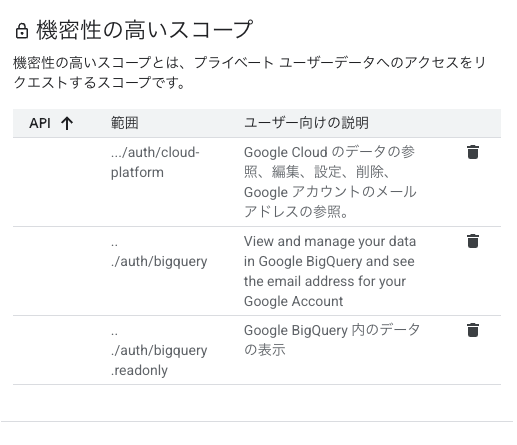The height and width of the screenshot is (445, 517).
Task: Click the explanatory paragraph about private user data
Action: (x=249, y=73)
